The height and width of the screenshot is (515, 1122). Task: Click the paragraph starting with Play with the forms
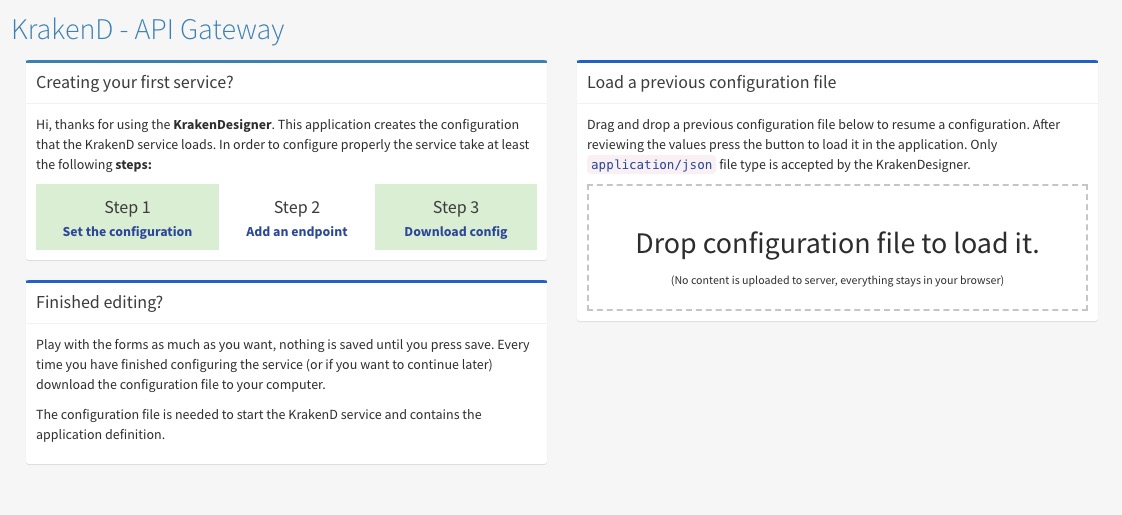point(283,364)
